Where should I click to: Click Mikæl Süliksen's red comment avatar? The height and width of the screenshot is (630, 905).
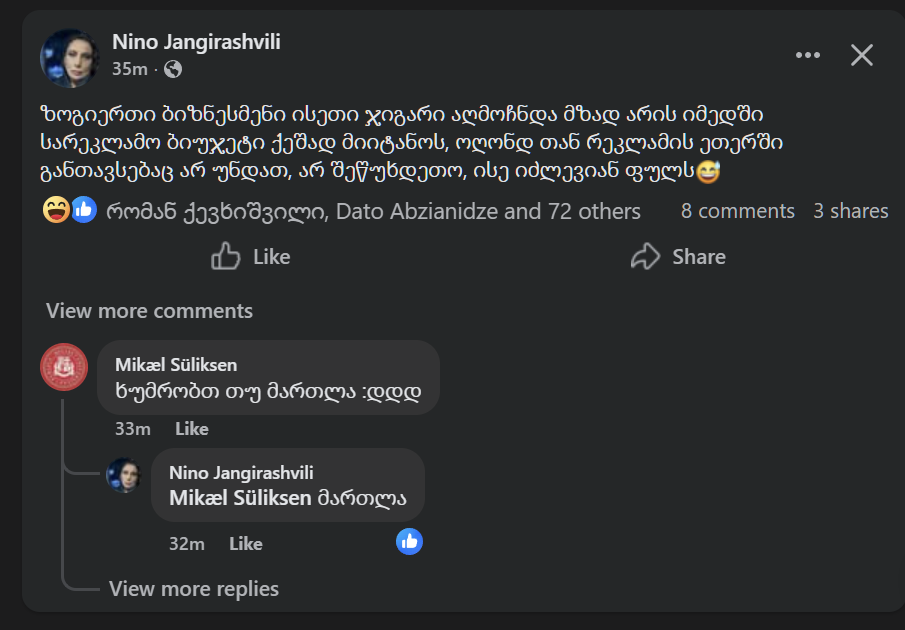63,367
